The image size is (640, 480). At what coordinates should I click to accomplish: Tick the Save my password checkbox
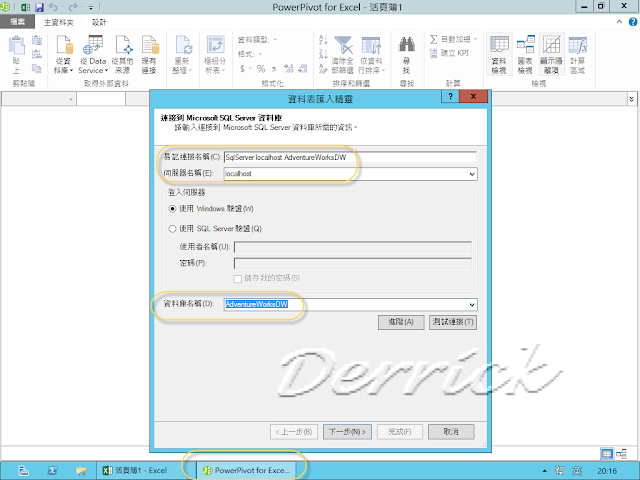point(238,279)
